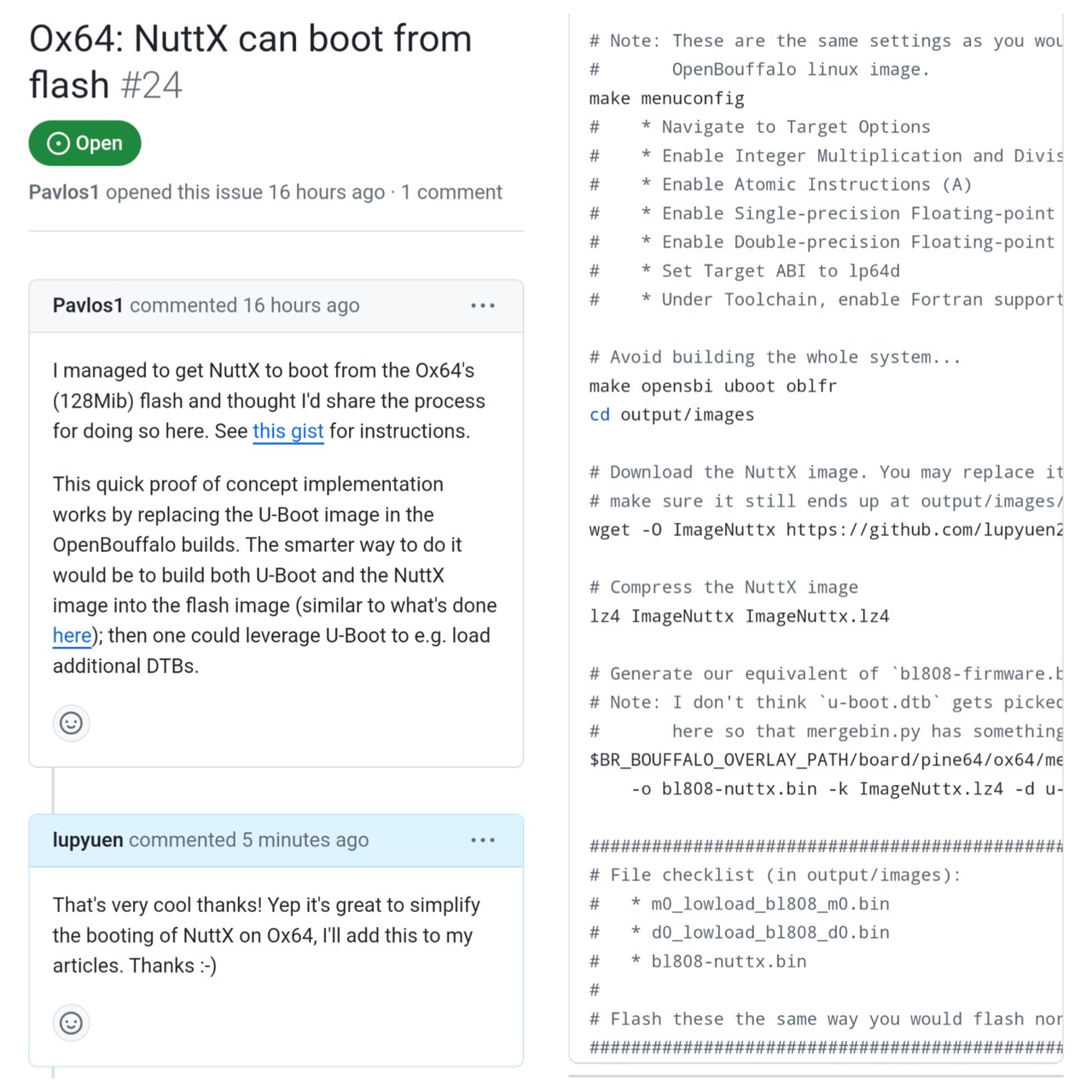The height and width of the screenshot is (1092, 1092).
Task: Click the "1 comment" count text
Action: tap(451, 192)
